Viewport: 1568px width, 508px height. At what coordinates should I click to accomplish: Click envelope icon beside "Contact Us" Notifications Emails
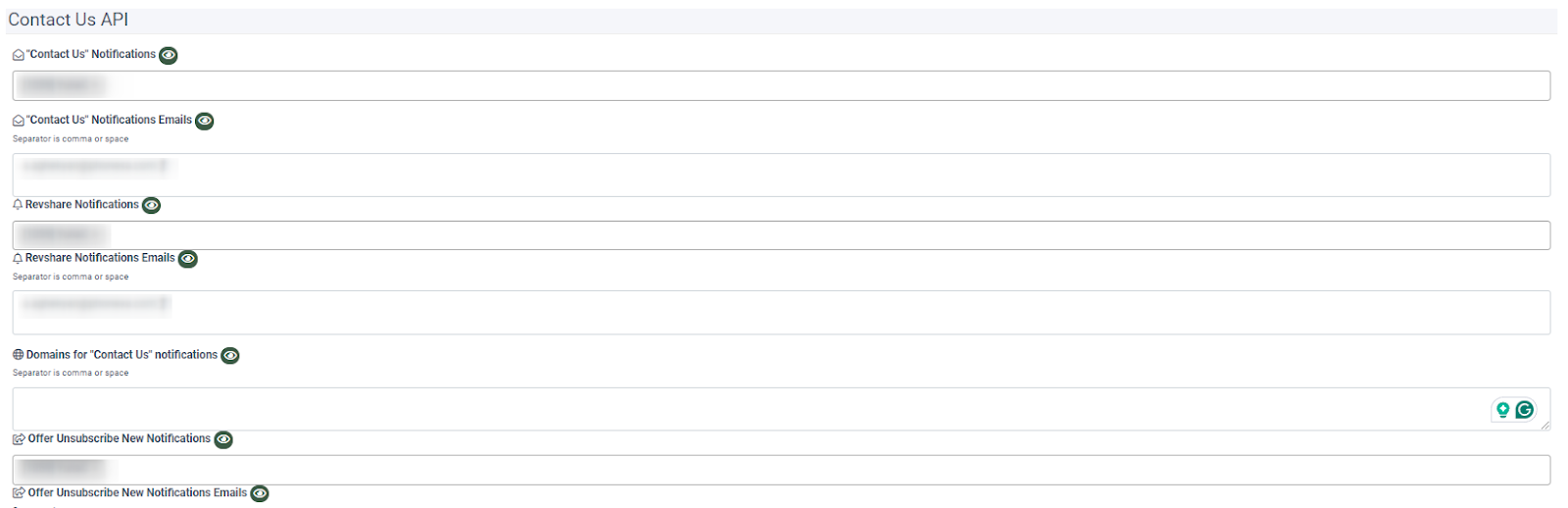click(18, 121)
